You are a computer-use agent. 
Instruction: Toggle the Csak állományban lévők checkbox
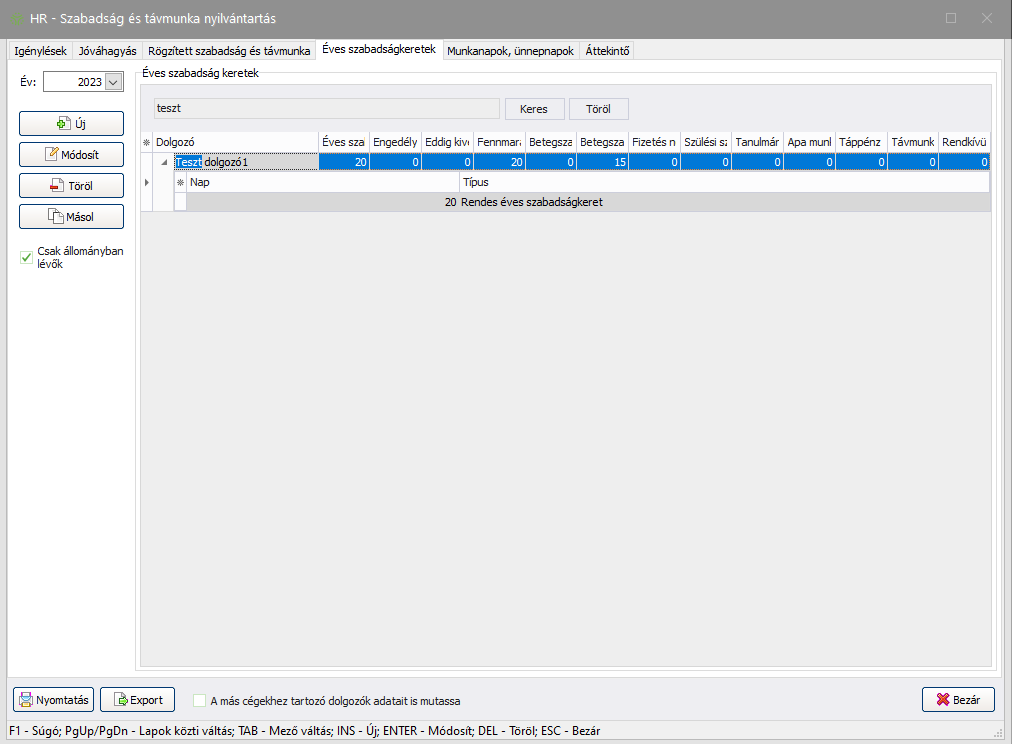(x=27, y=258)
